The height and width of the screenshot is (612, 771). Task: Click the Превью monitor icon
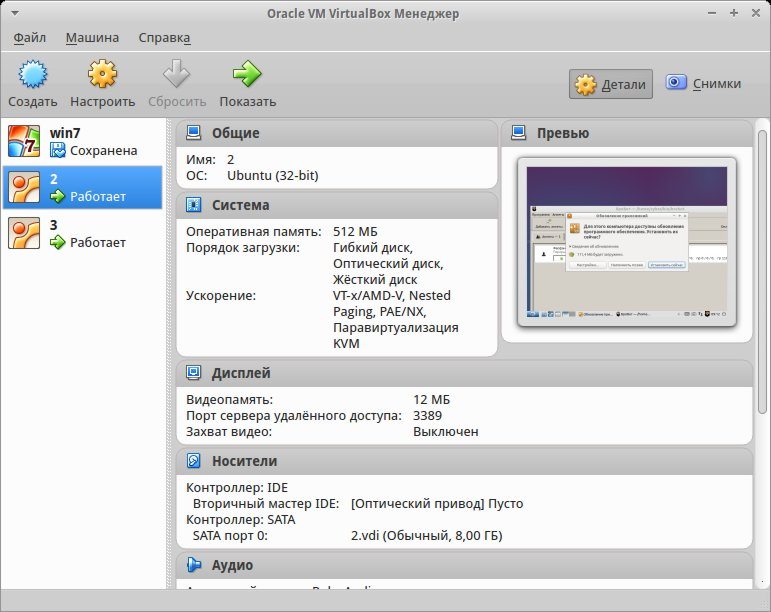[519, 133]
